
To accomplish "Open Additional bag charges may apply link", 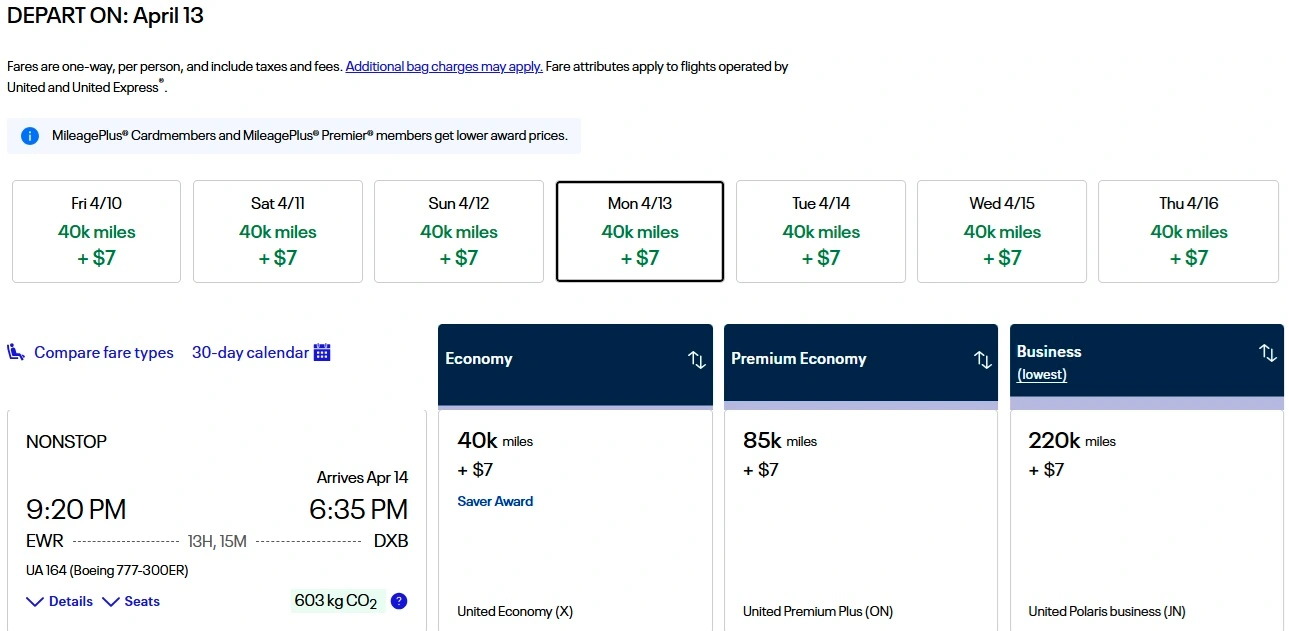I will [x=444, y=67].
